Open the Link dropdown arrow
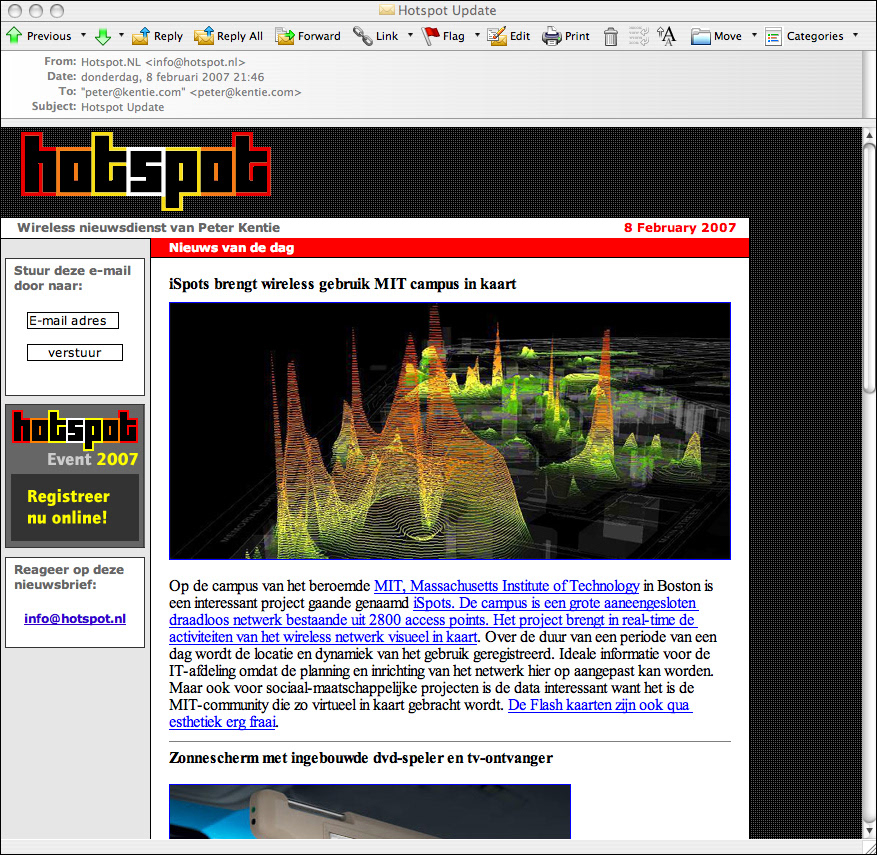 pyautogui.click(x=410, y=35)
